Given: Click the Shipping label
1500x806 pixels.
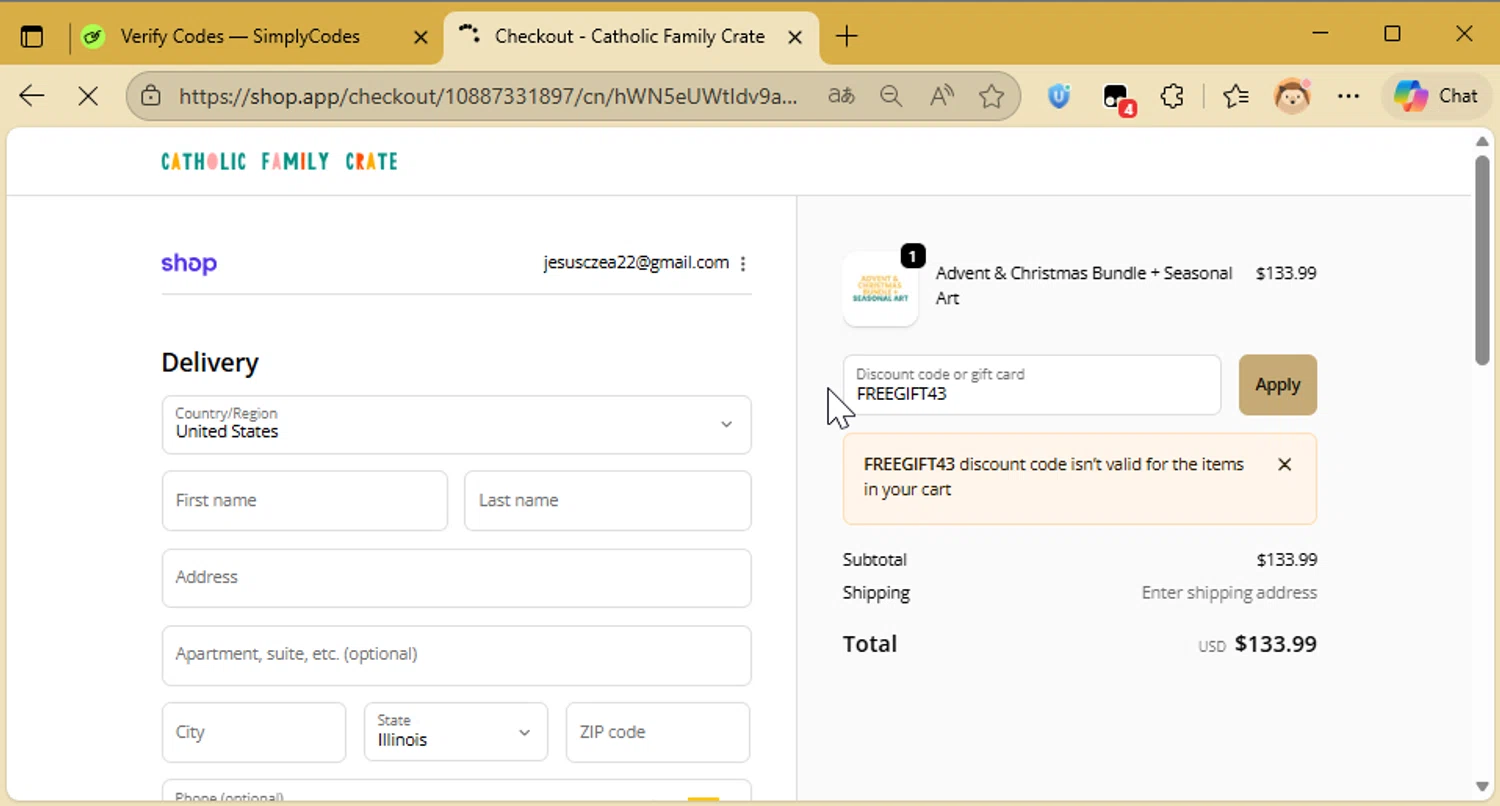Looking at the screenshot, I should coord(876,592).
